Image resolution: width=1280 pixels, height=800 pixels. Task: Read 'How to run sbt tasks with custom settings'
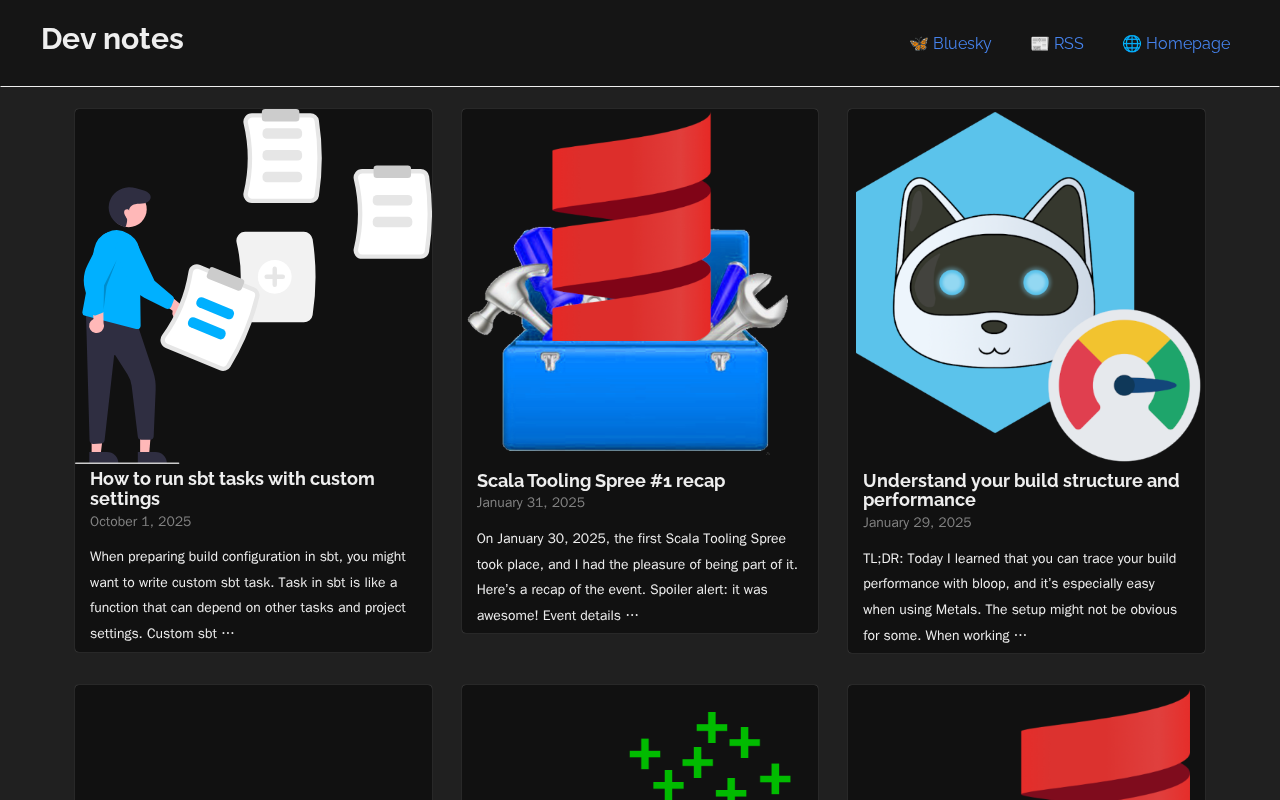pyautogui.click(x=232, y=488)
